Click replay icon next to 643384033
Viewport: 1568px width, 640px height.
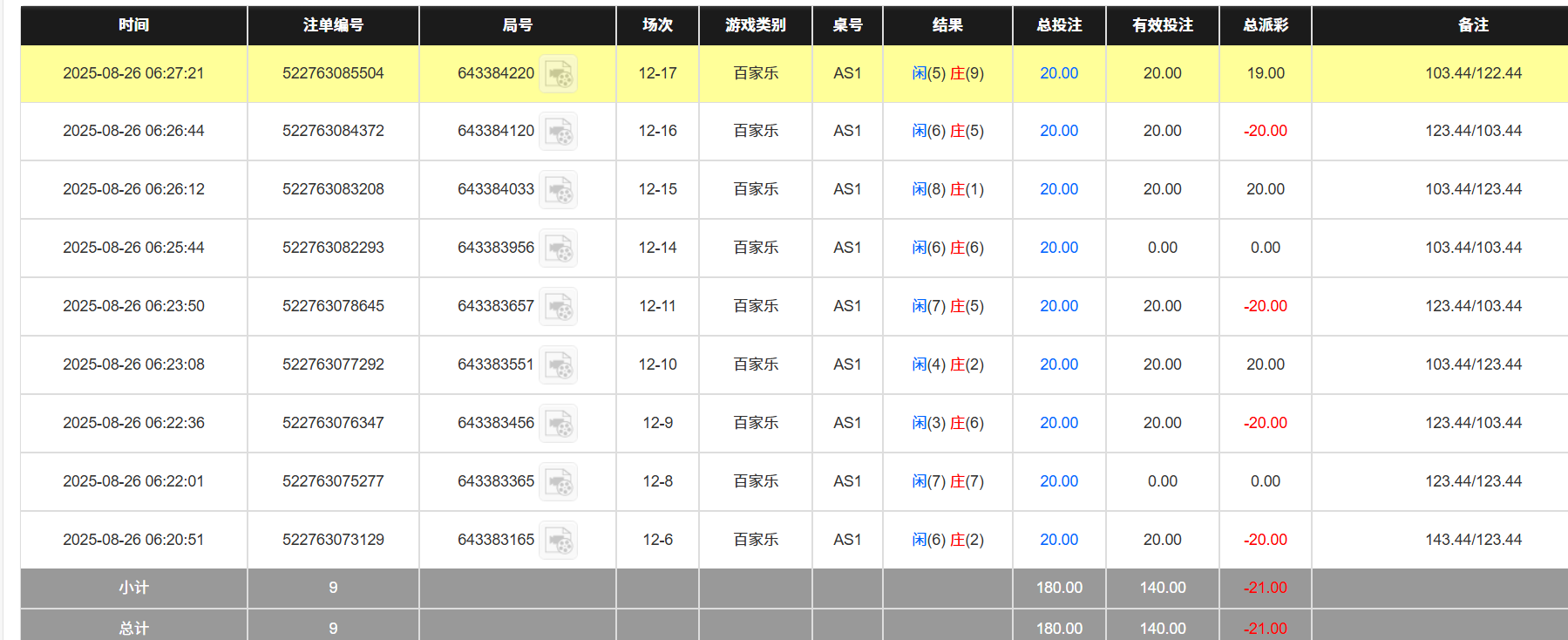click(x=558, y=190)
